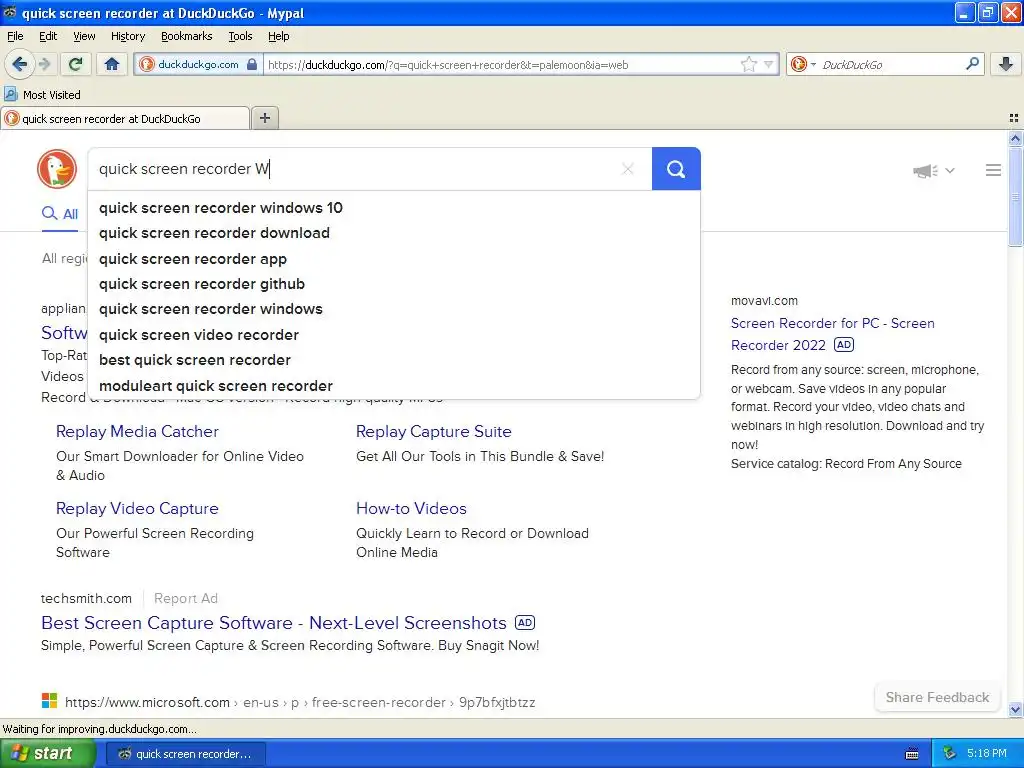Click the browser address URL field
Viewport: 1024px width, 768px height.
click(x=502, y=65)
